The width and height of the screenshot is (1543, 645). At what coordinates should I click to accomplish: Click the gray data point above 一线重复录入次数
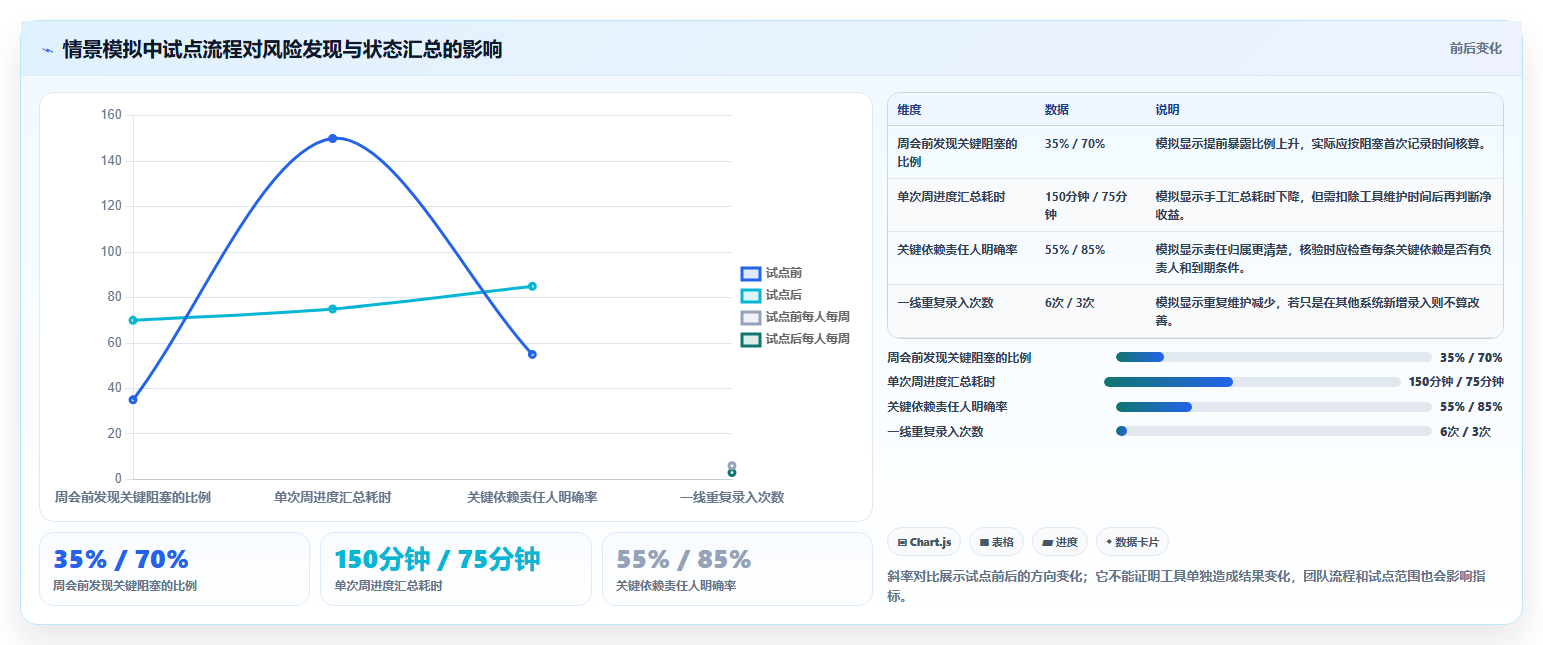[732, 466]
